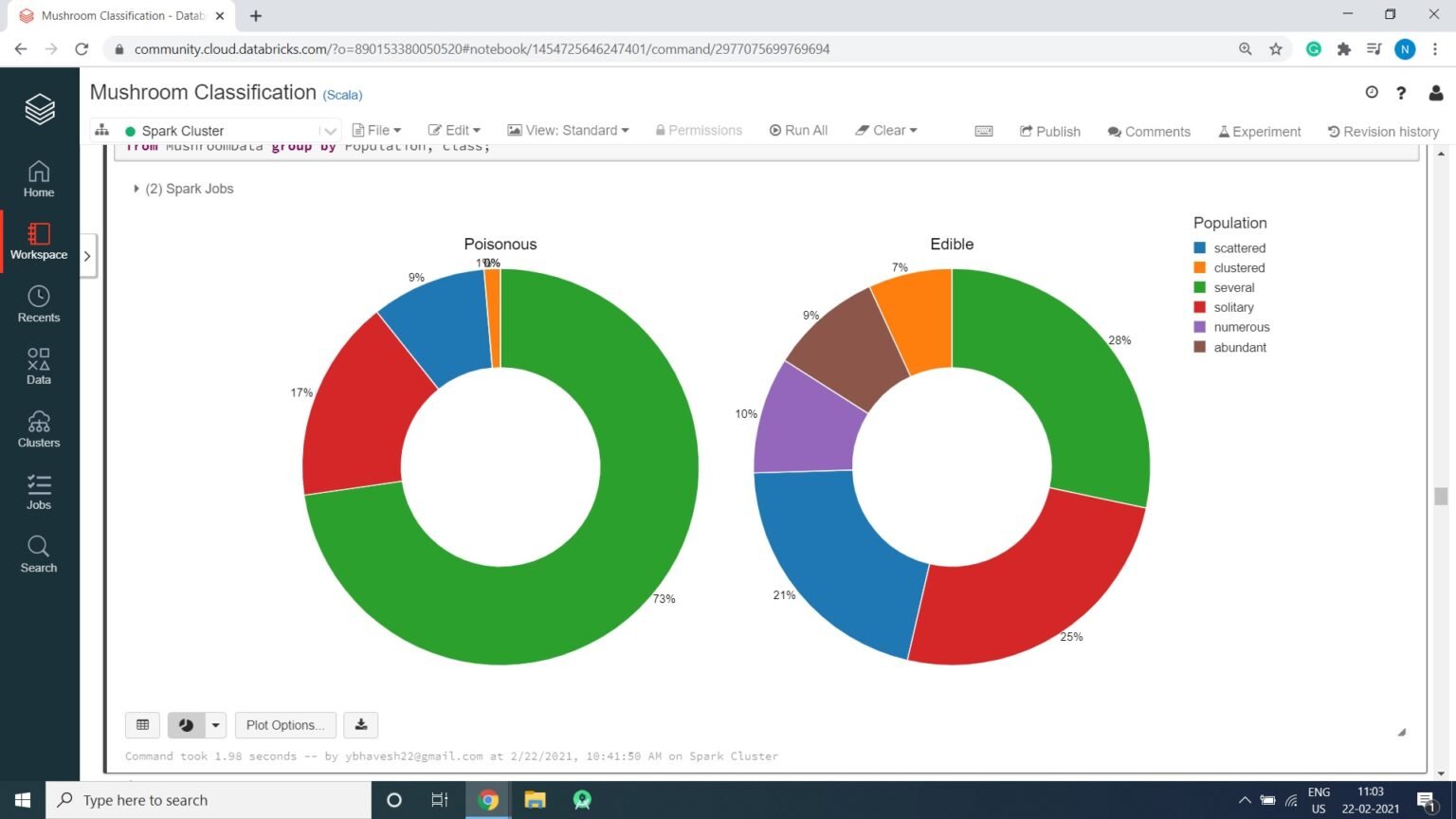The image size is (1456, 819).
Task: Click the Poisonous chart title
Action: pos(500,244)
